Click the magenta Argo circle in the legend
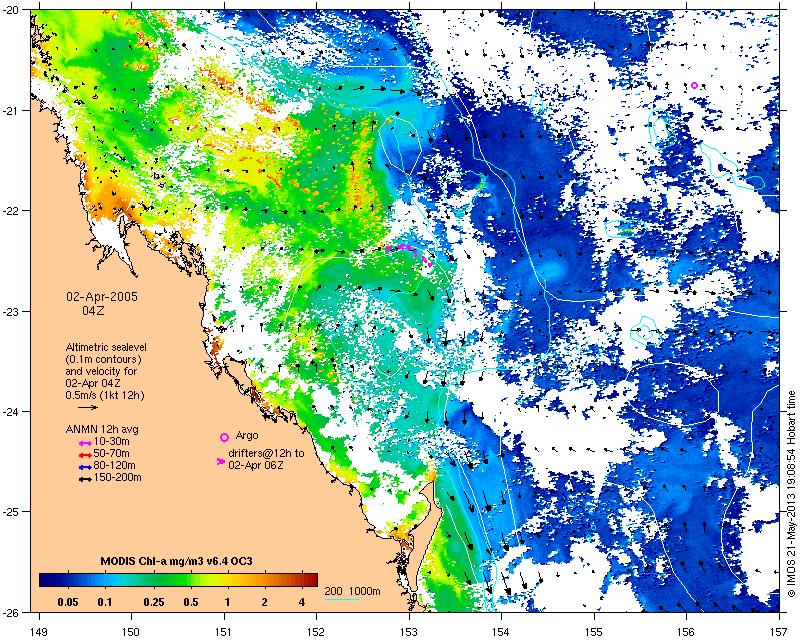Viewport: 800px width, 640px height. pos(224,437)
